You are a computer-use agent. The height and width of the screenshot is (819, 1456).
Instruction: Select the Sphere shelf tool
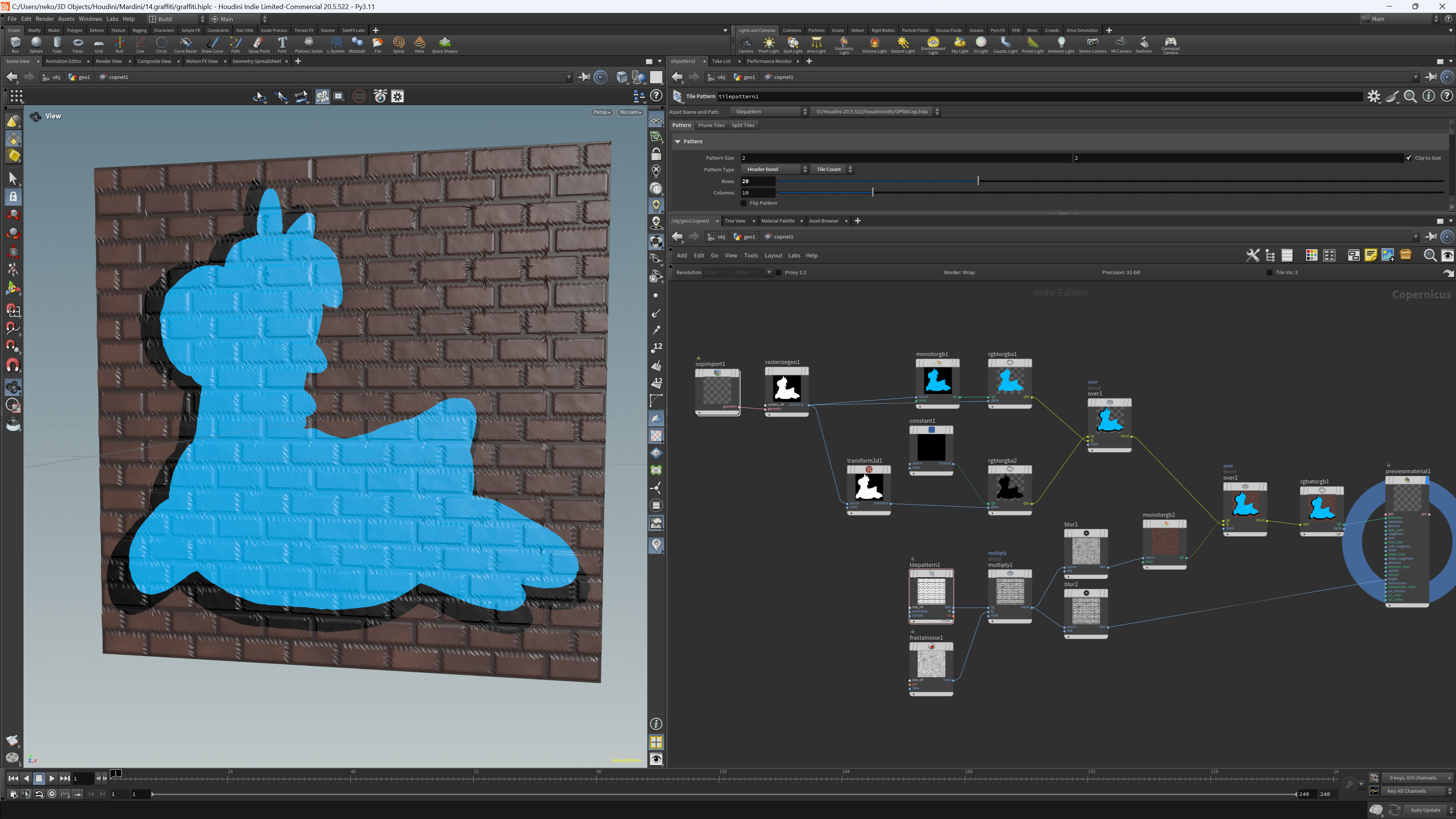pos(36,45)
